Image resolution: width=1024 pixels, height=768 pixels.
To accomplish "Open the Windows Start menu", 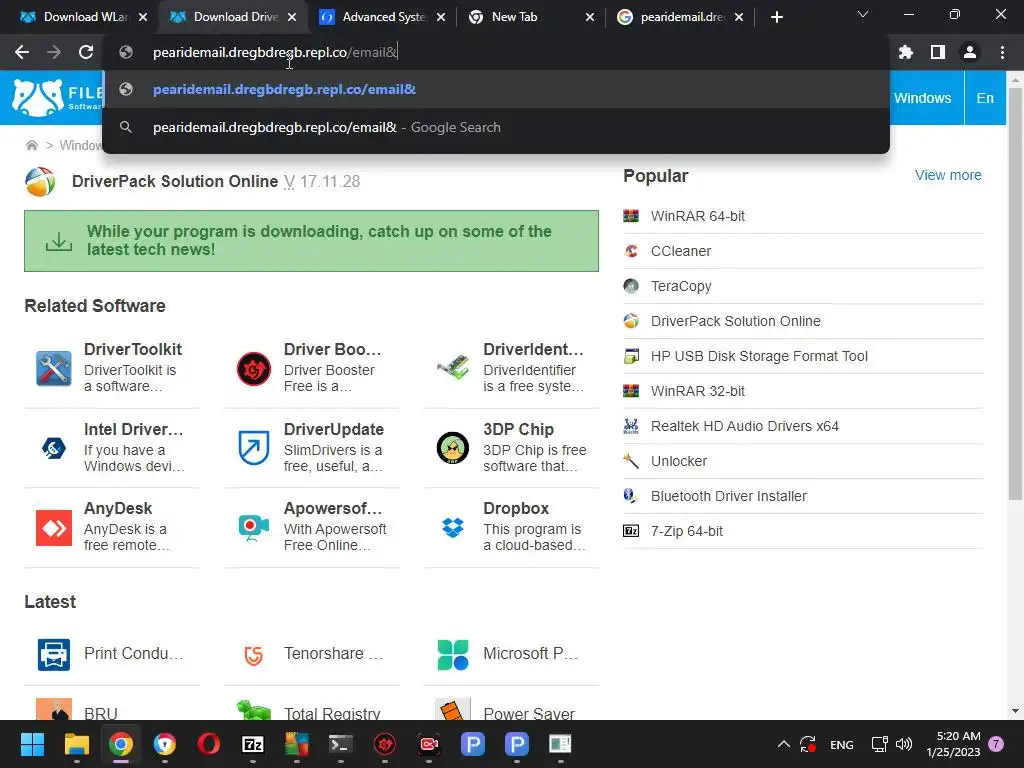I will (x=32, y=744).
